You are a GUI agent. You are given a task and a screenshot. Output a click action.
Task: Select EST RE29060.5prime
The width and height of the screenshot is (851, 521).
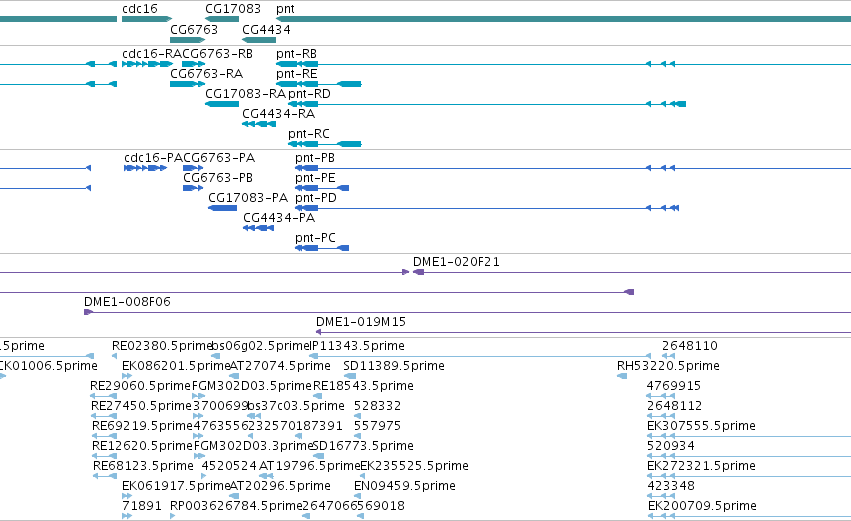[141, 386]
